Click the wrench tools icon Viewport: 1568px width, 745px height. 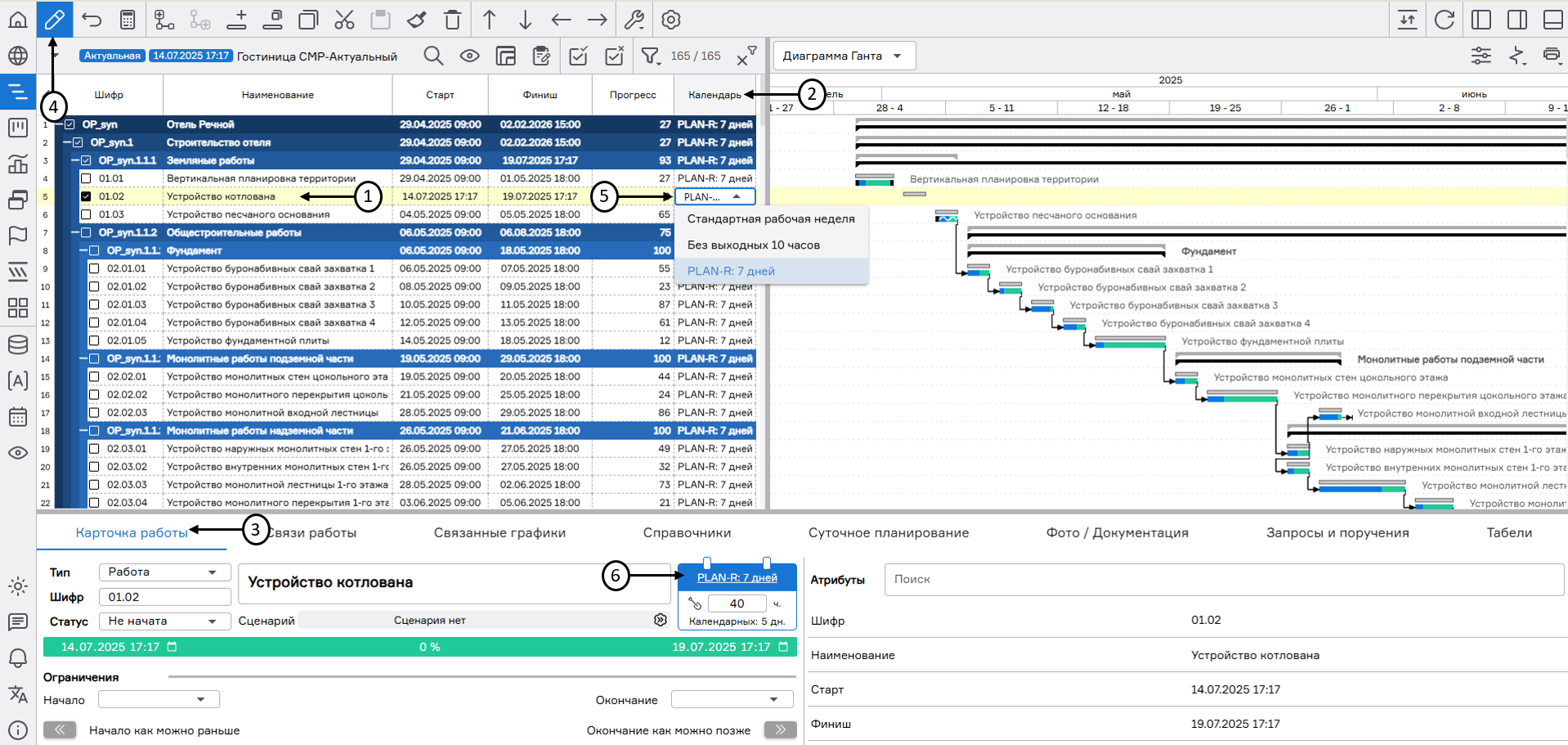pos(634,20)
